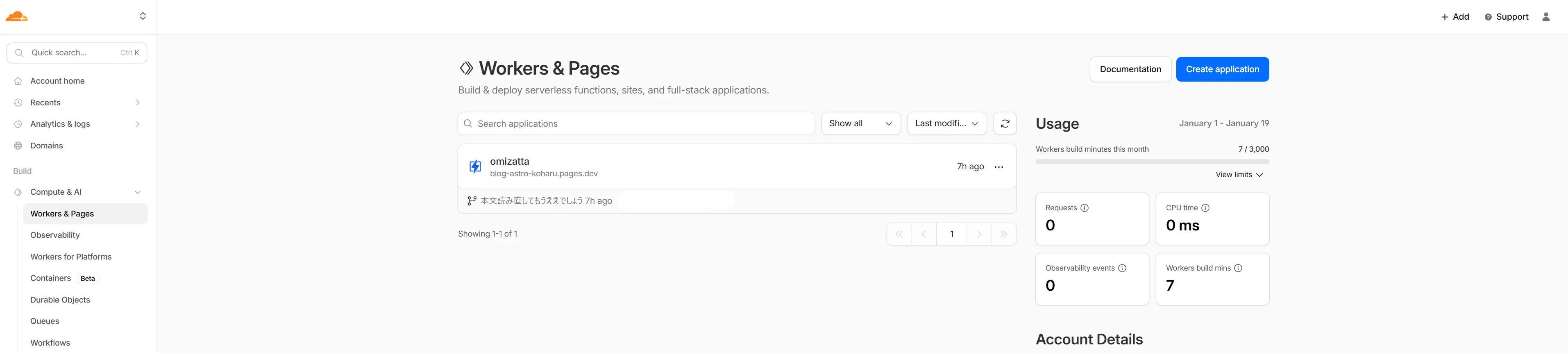Click the Create application button
This screenshot has width=1568, height=353.
[x=1222, y=69]
